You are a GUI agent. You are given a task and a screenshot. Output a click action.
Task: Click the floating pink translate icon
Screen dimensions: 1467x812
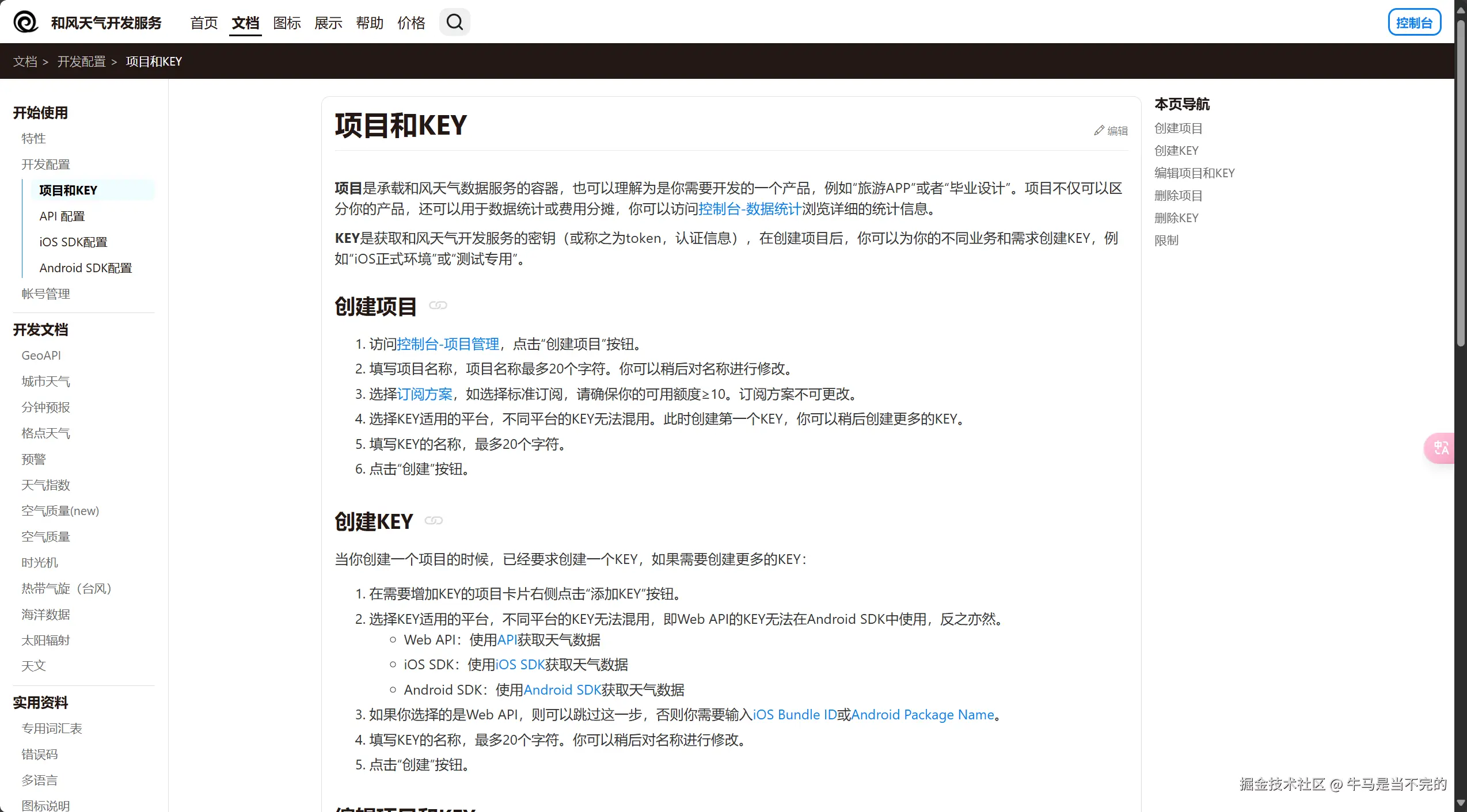tap(1441, 448)
